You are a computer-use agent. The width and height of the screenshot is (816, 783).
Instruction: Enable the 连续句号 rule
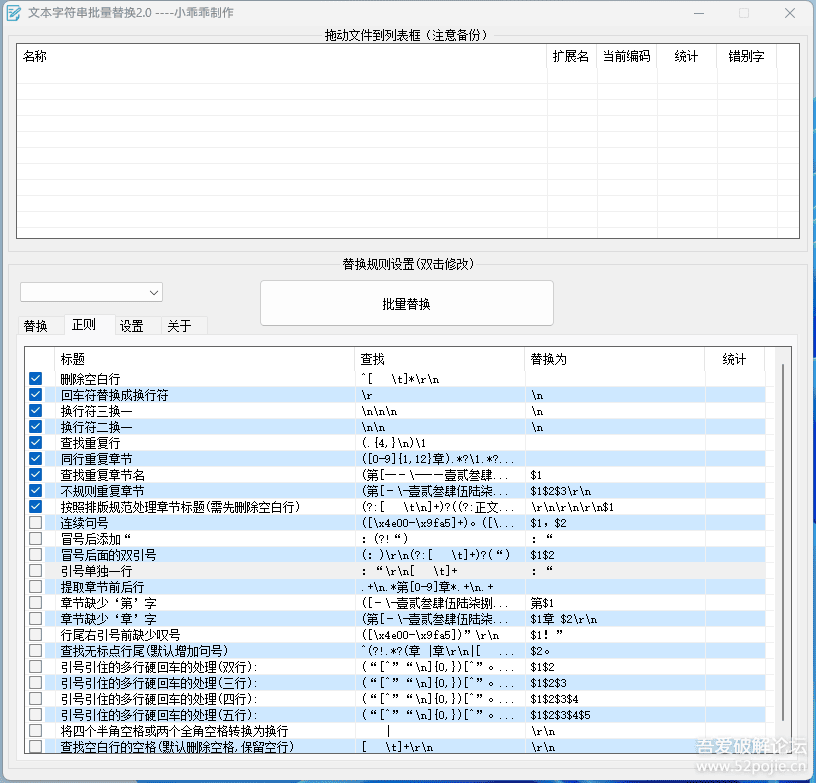click(x=36, y=522)
